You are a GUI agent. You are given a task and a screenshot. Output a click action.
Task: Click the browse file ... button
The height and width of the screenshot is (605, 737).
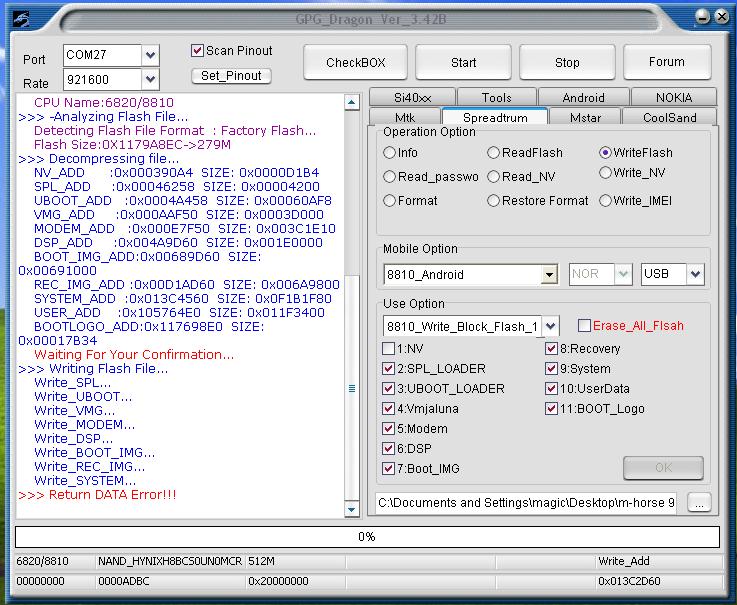tap(699, 503)
